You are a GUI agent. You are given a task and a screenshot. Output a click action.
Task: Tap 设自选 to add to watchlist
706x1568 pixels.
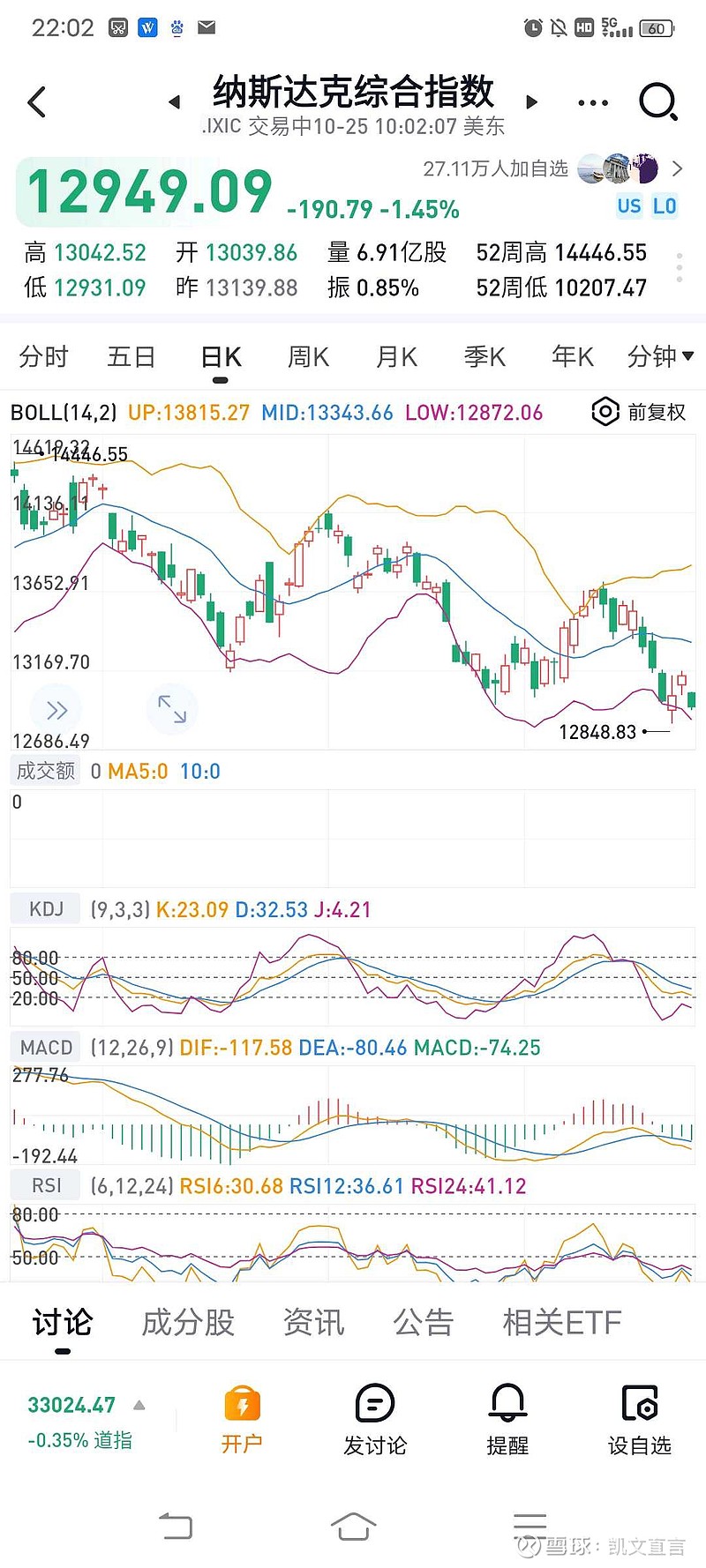pos(640,1420)
